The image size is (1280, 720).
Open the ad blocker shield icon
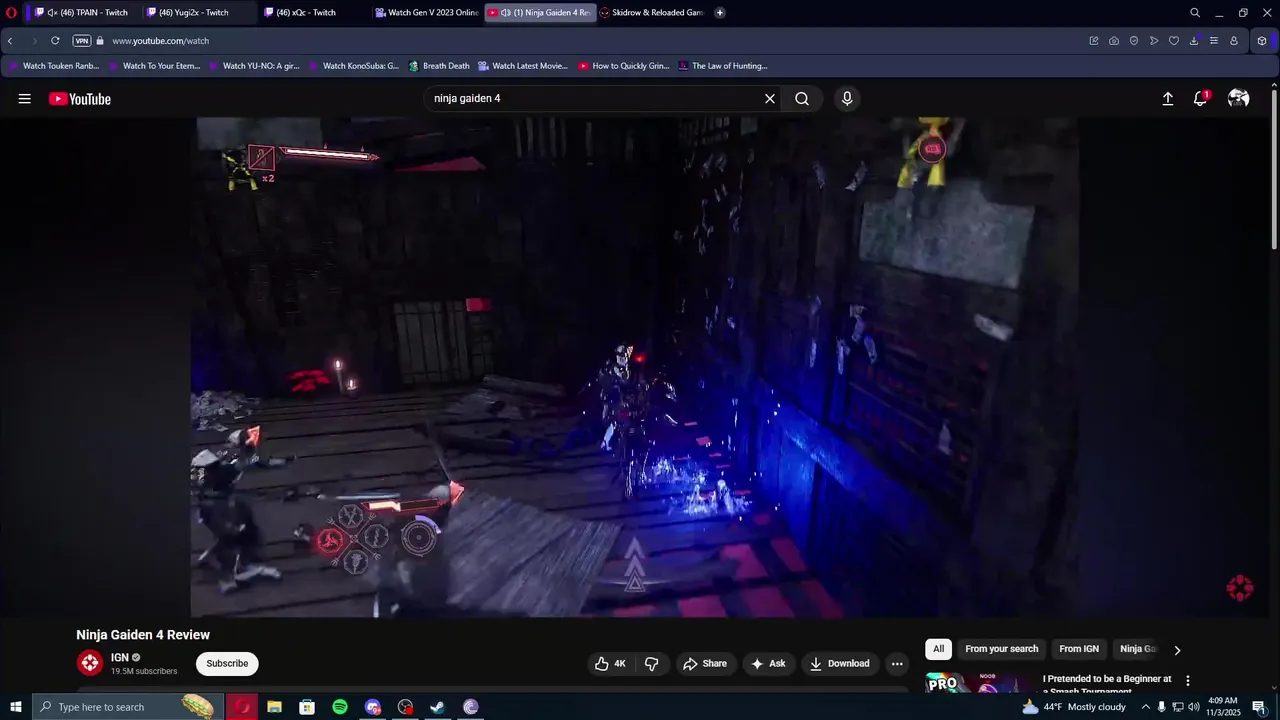[x=1134, y=41]
